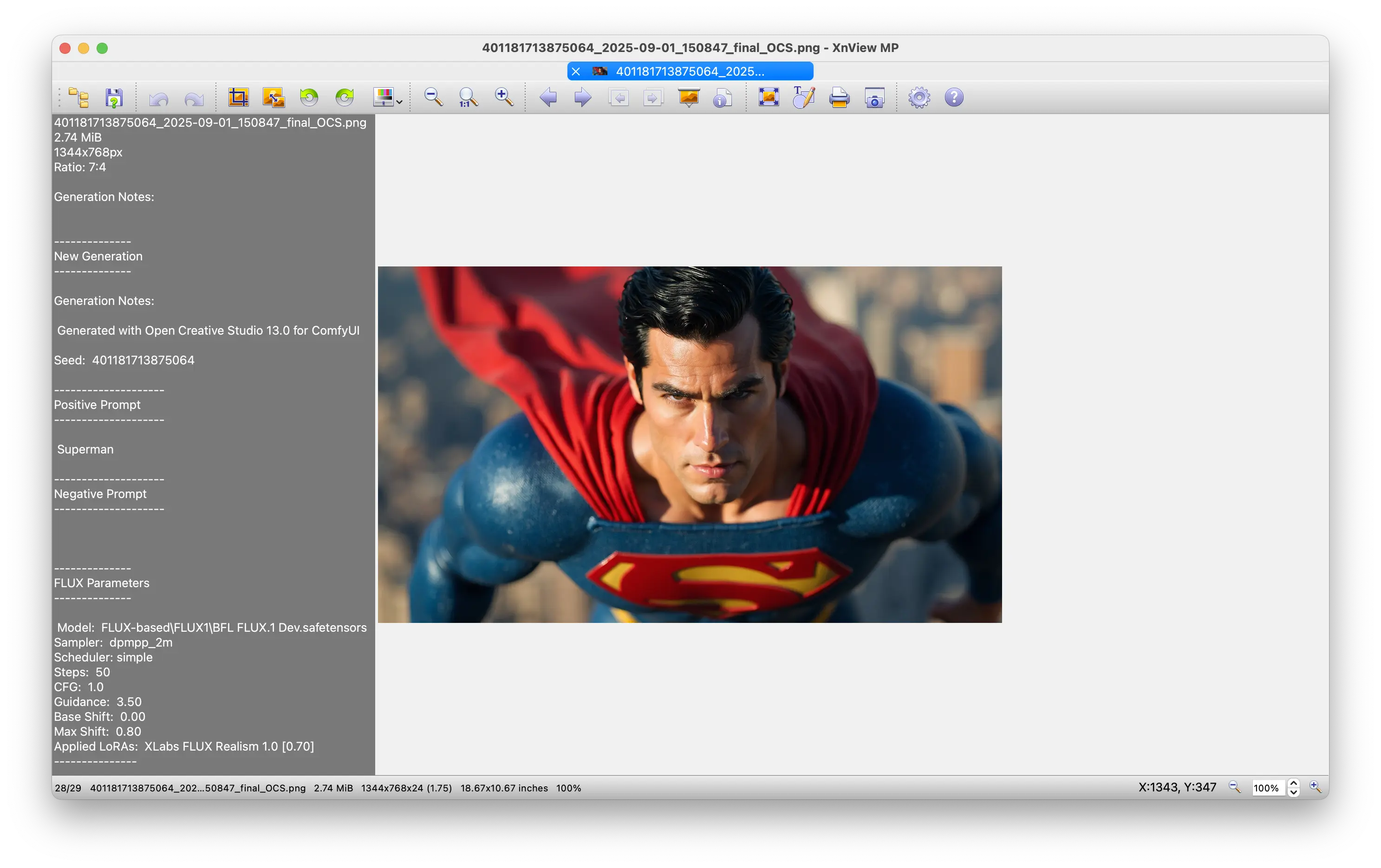
Task: Select the Crop tool in toolbar
Action: [x=238, y=97]
